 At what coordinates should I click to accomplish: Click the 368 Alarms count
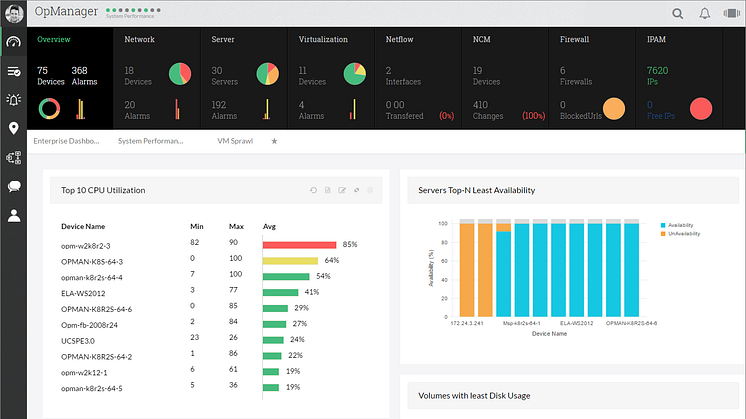click(84, 76)
